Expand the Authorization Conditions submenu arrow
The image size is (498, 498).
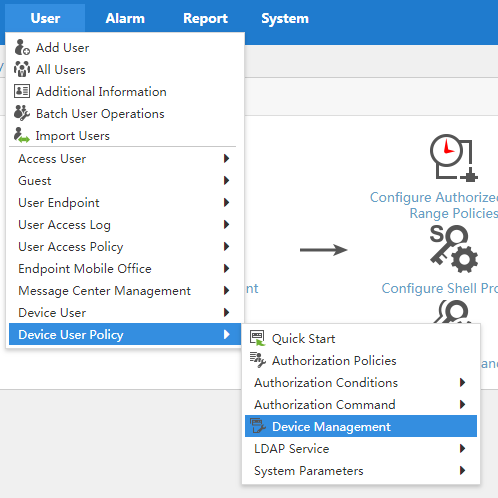[x=462, y=382]
